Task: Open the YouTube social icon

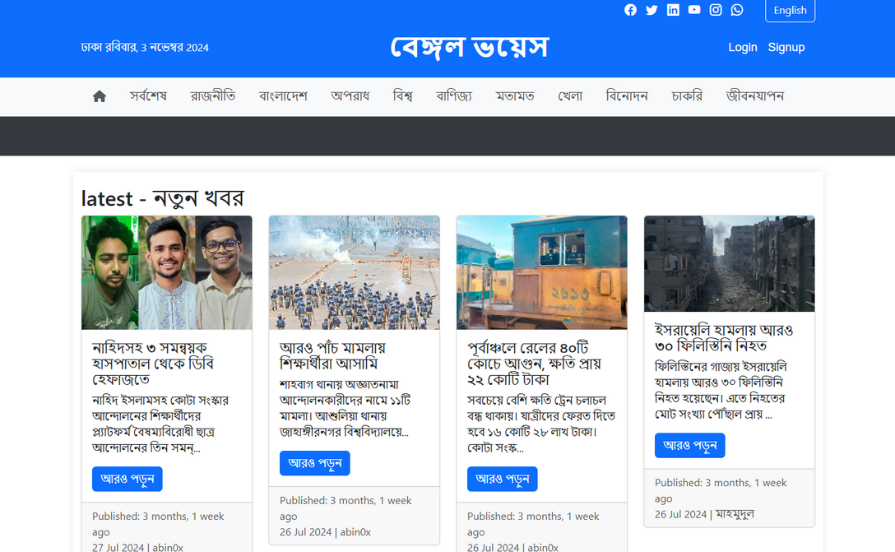Action: pos(694,10)
